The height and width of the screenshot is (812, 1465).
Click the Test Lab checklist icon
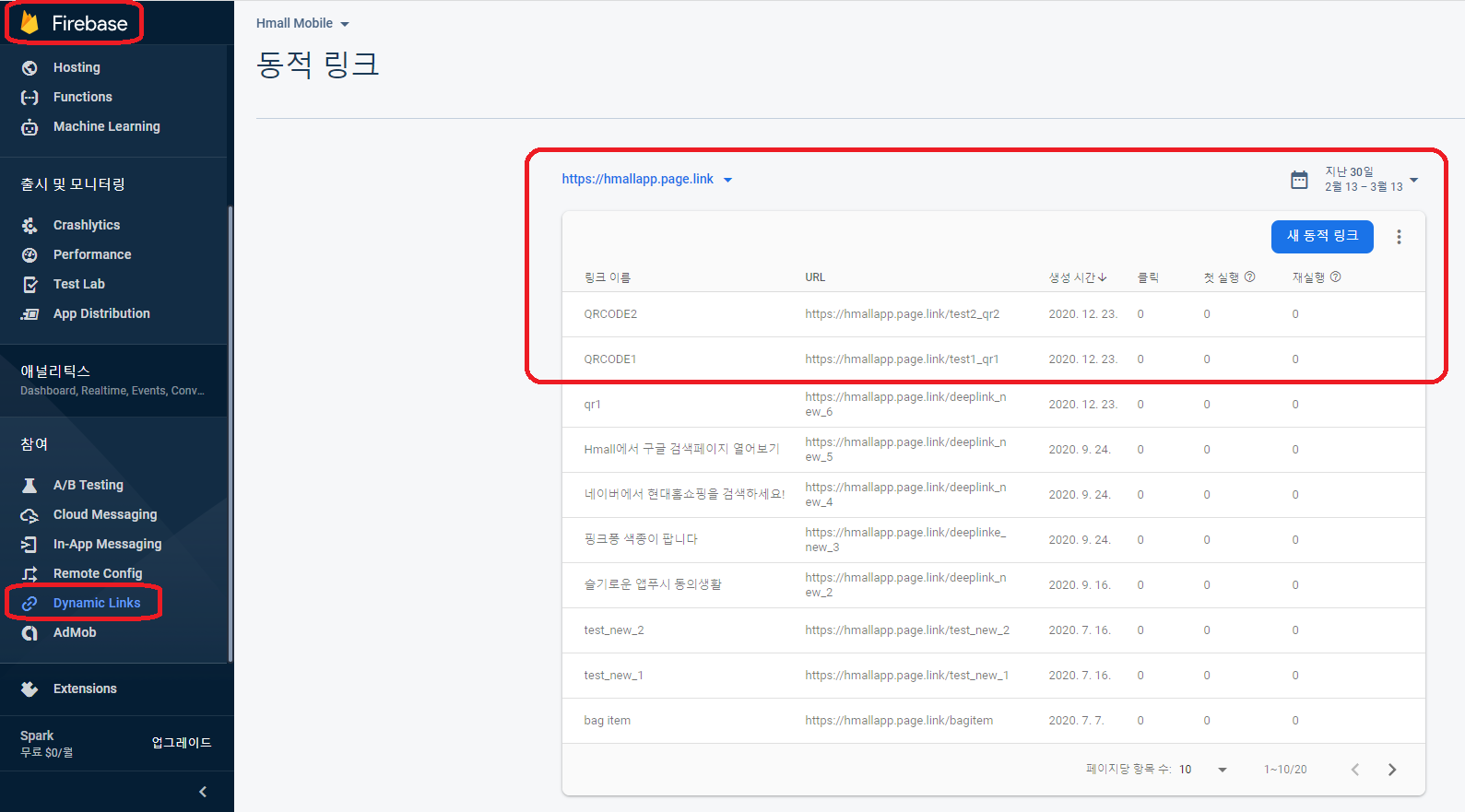pyautogui.click(x=30, y=284)
